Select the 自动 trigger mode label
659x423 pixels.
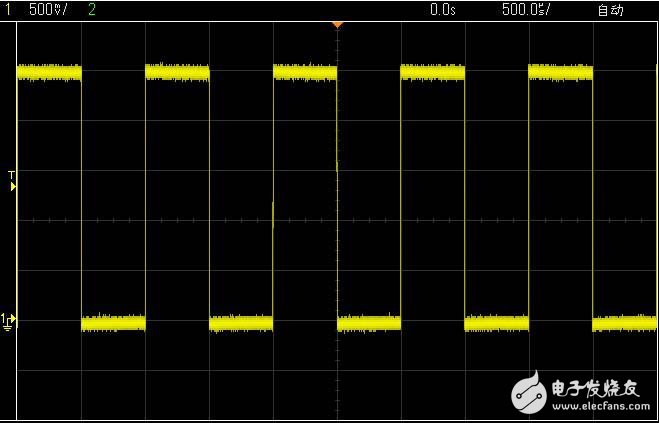609,10
